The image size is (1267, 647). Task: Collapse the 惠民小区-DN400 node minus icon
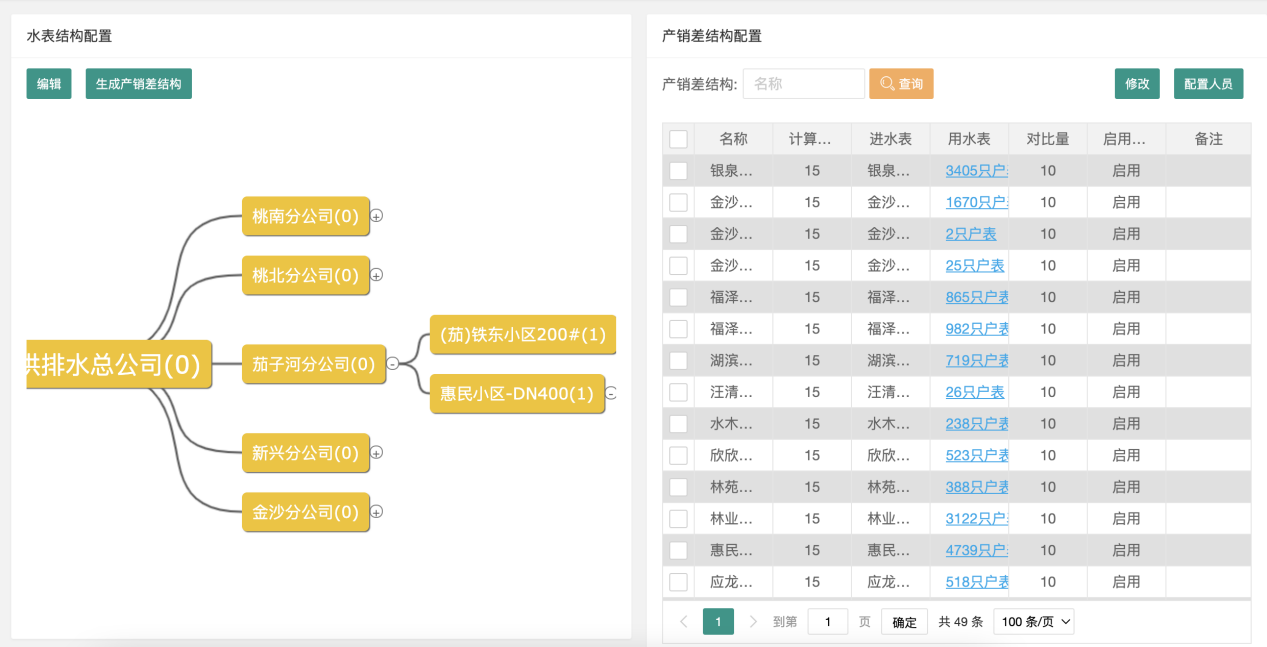click(x=611, y=394)
